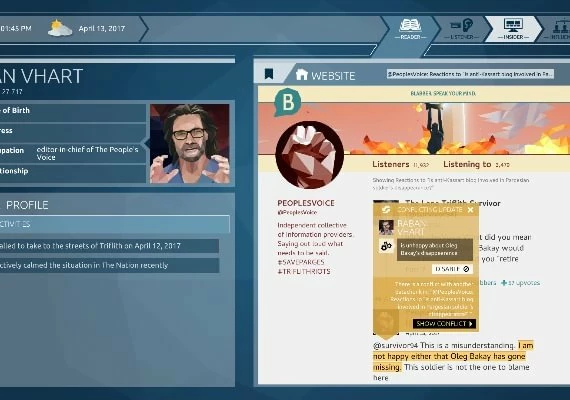Click the browser address bar field

470,74
